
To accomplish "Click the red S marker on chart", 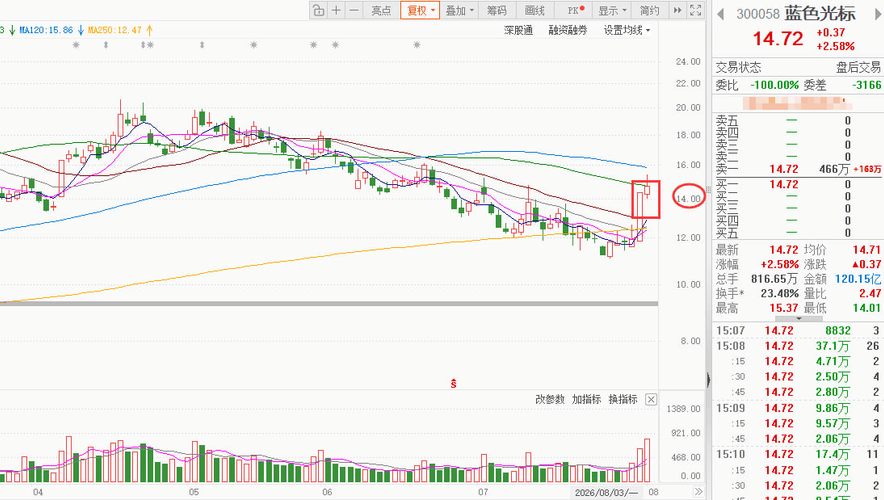I will coord(453,384).
